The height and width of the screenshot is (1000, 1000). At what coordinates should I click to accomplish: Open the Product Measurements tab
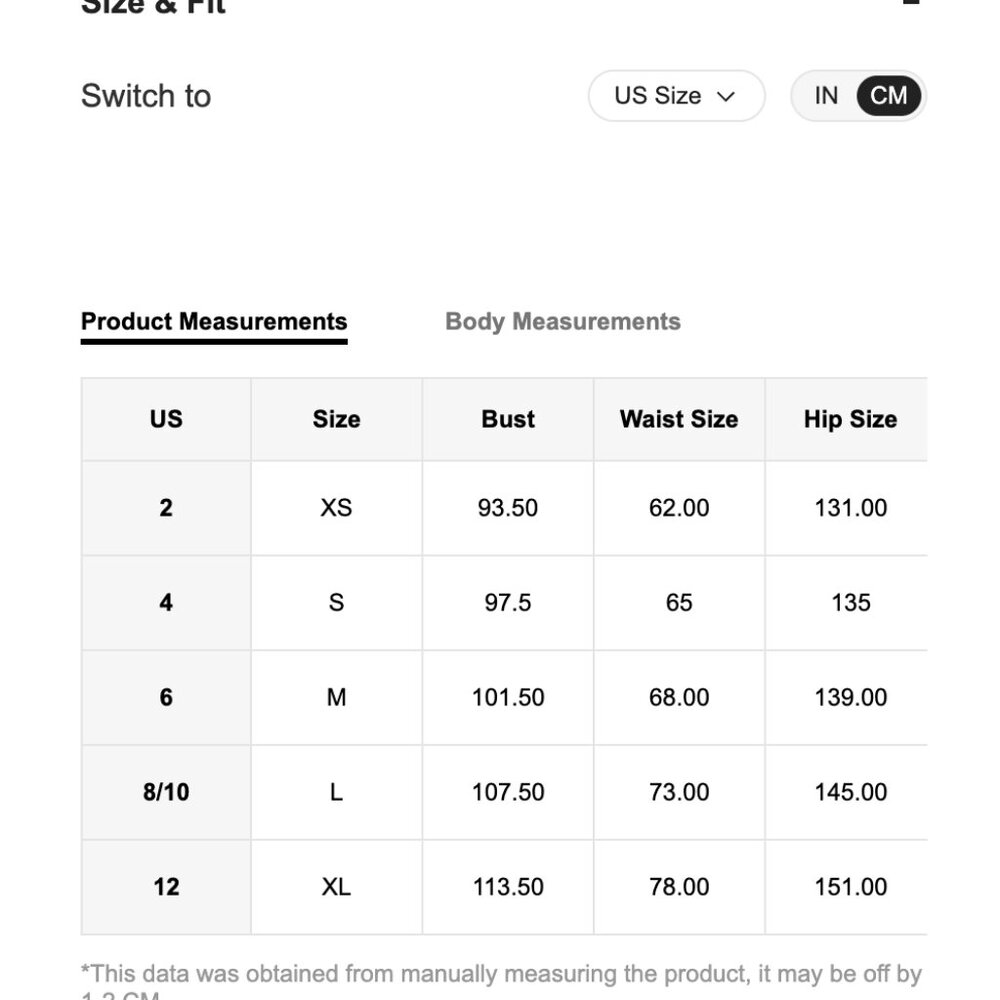214,321
